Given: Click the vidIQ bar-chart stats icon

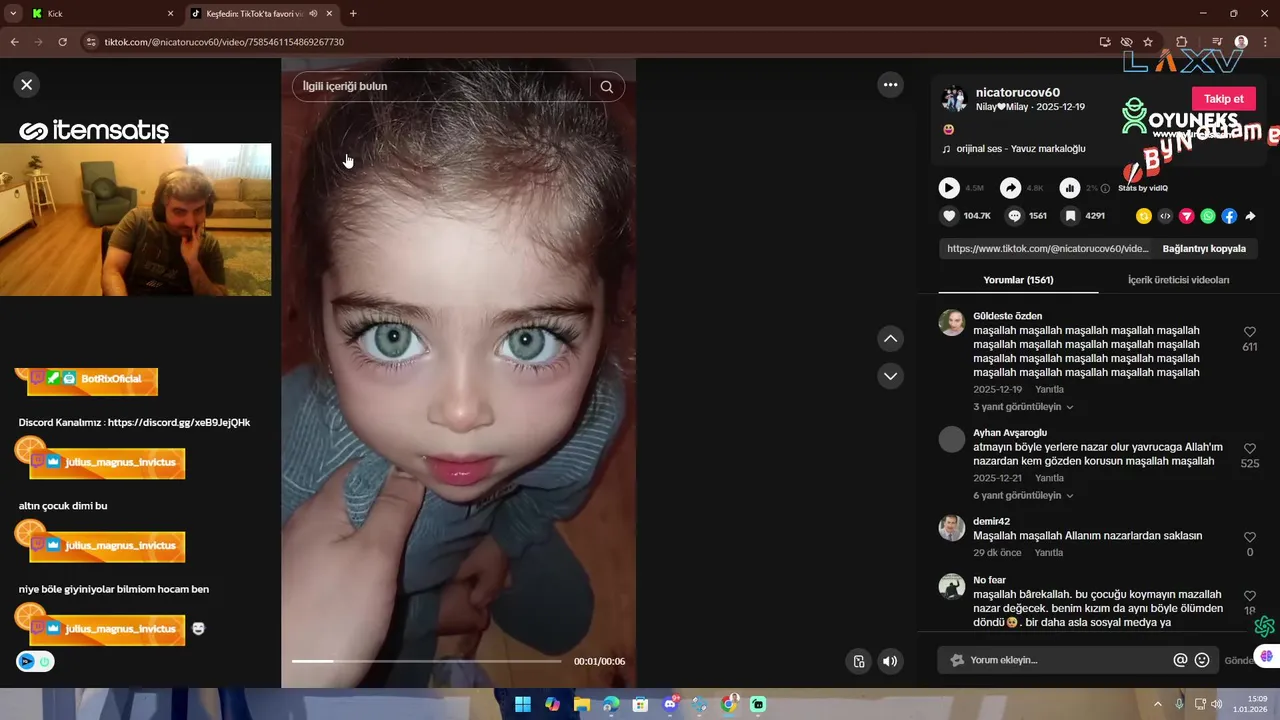Looking at the screenshot, I should pyautogui.click(x=1070, y=188).
